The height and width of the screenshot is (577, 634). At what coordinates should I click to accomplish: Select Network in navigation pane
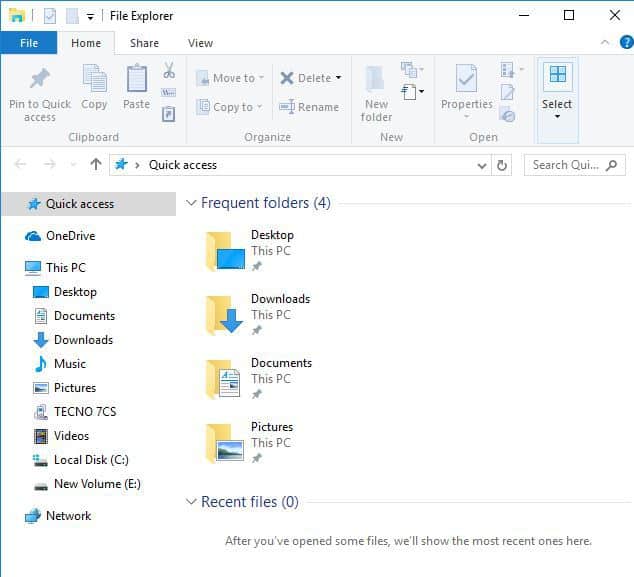58,516
